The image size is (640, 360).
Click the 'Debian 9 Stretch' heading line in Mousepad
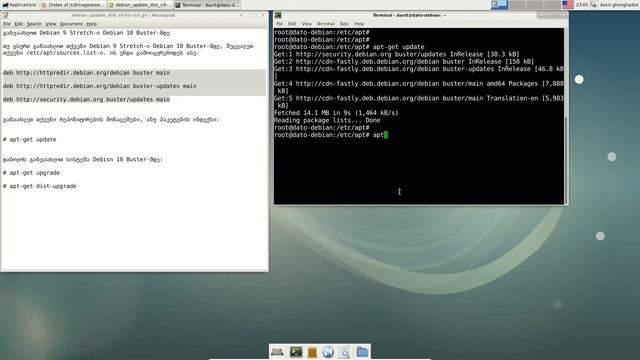point(86,33)
